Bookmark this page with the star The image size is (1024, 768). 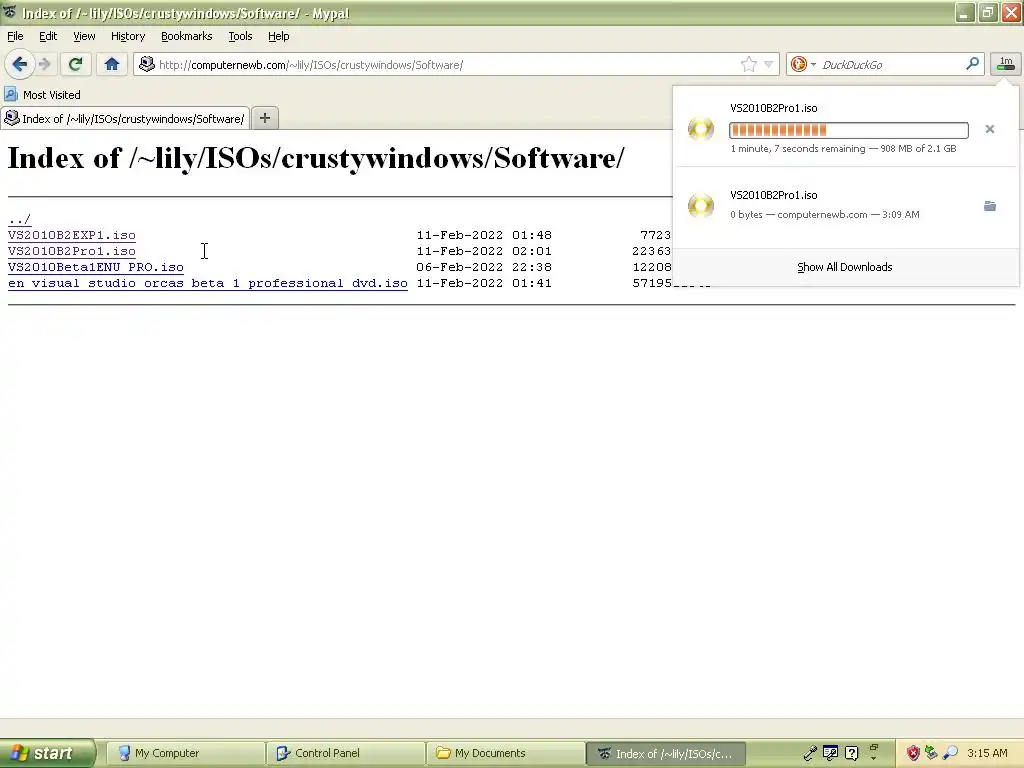pos(748,64)
